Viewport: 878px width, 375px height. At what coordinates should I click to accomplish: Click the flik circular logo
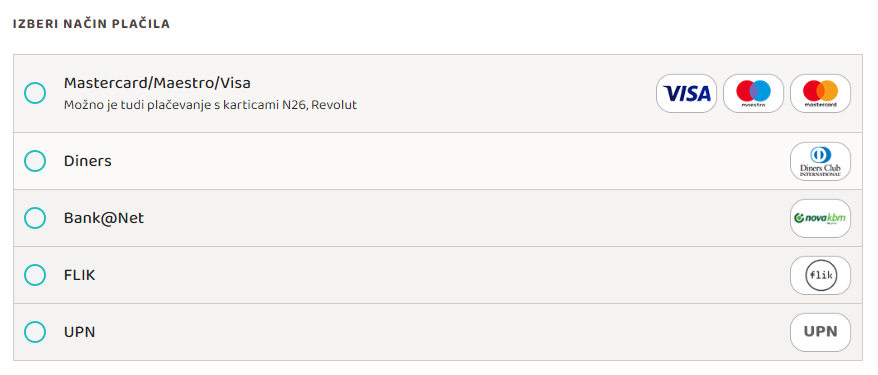(820, 275)
